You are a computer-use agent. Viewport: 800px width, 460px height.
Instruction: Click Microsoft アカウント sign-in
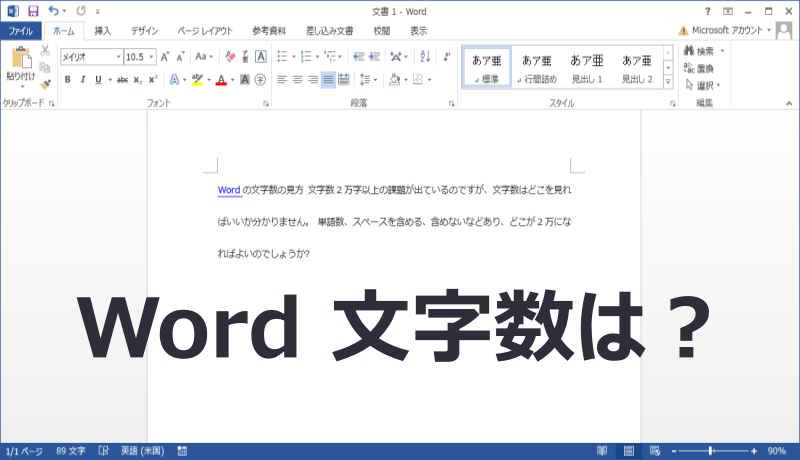(x=725, y=31)
